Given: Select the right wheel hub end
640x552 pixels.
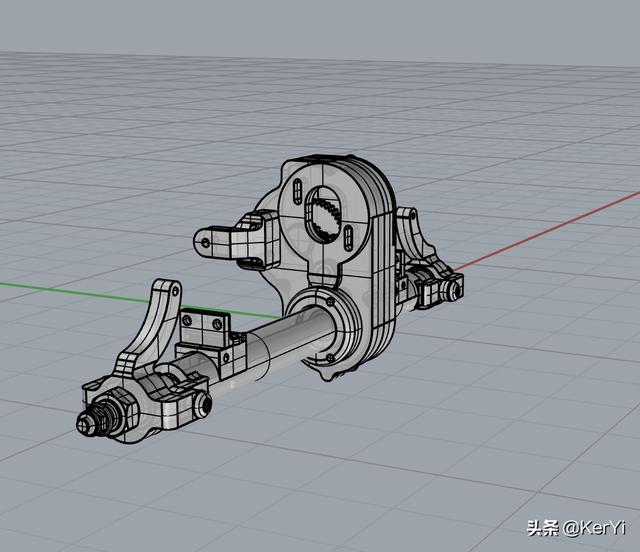Looking at the screenshot, I should pos(454,289).
